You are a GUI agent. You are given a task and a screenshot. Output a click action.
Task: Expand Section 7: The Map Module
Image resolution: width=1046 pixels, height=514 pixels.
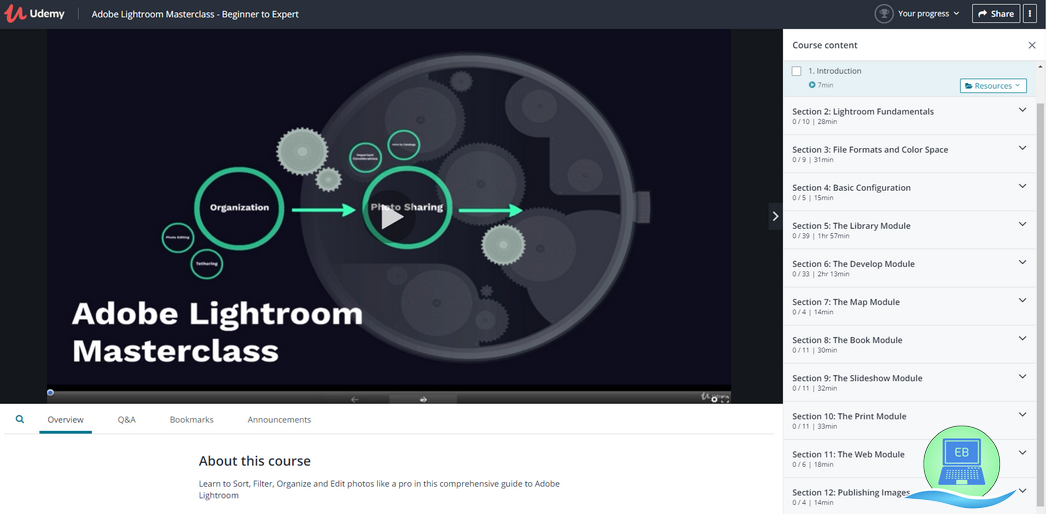(1023, 300)
